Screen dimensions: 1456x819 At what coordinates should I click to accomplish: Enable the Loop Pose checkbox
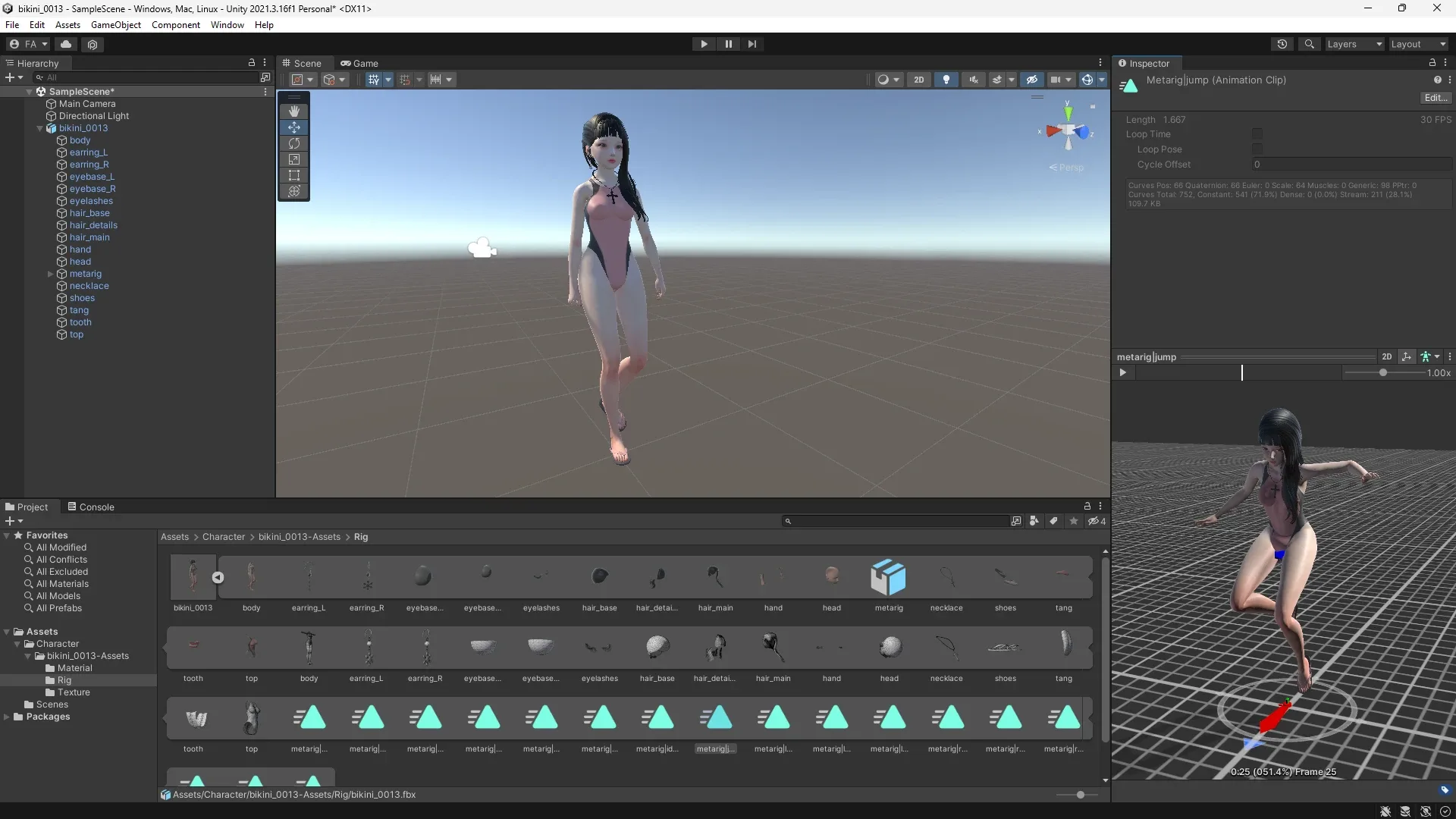[x=1257, y=149]
